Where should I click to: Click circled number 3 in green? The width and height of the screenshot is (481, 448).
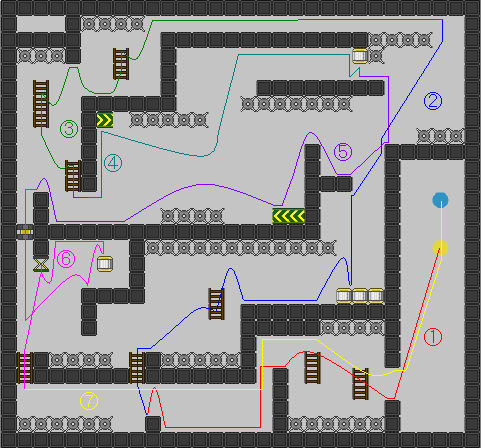(x=69, y=129)
